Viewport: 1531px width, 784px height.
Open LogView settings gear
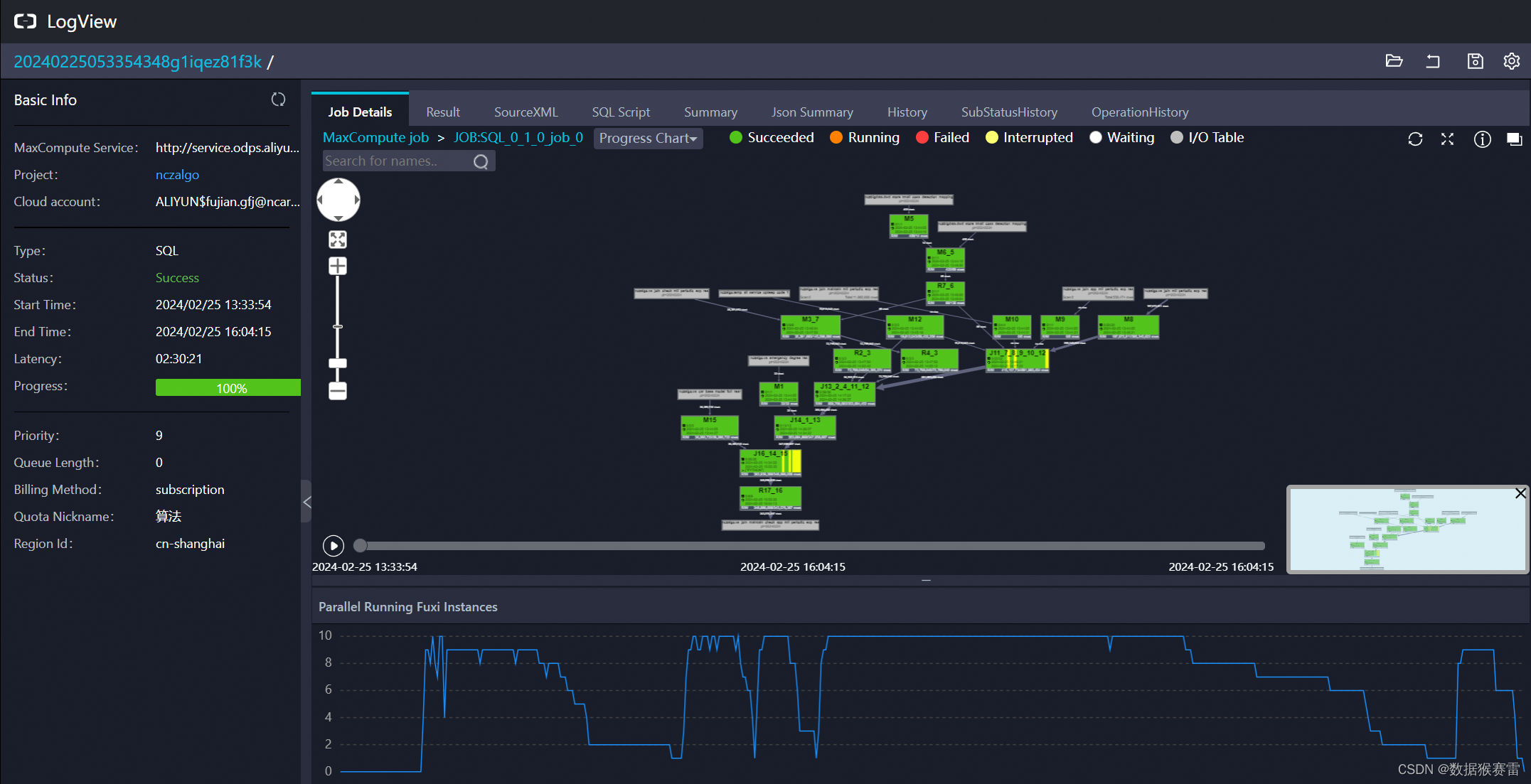1511,61
